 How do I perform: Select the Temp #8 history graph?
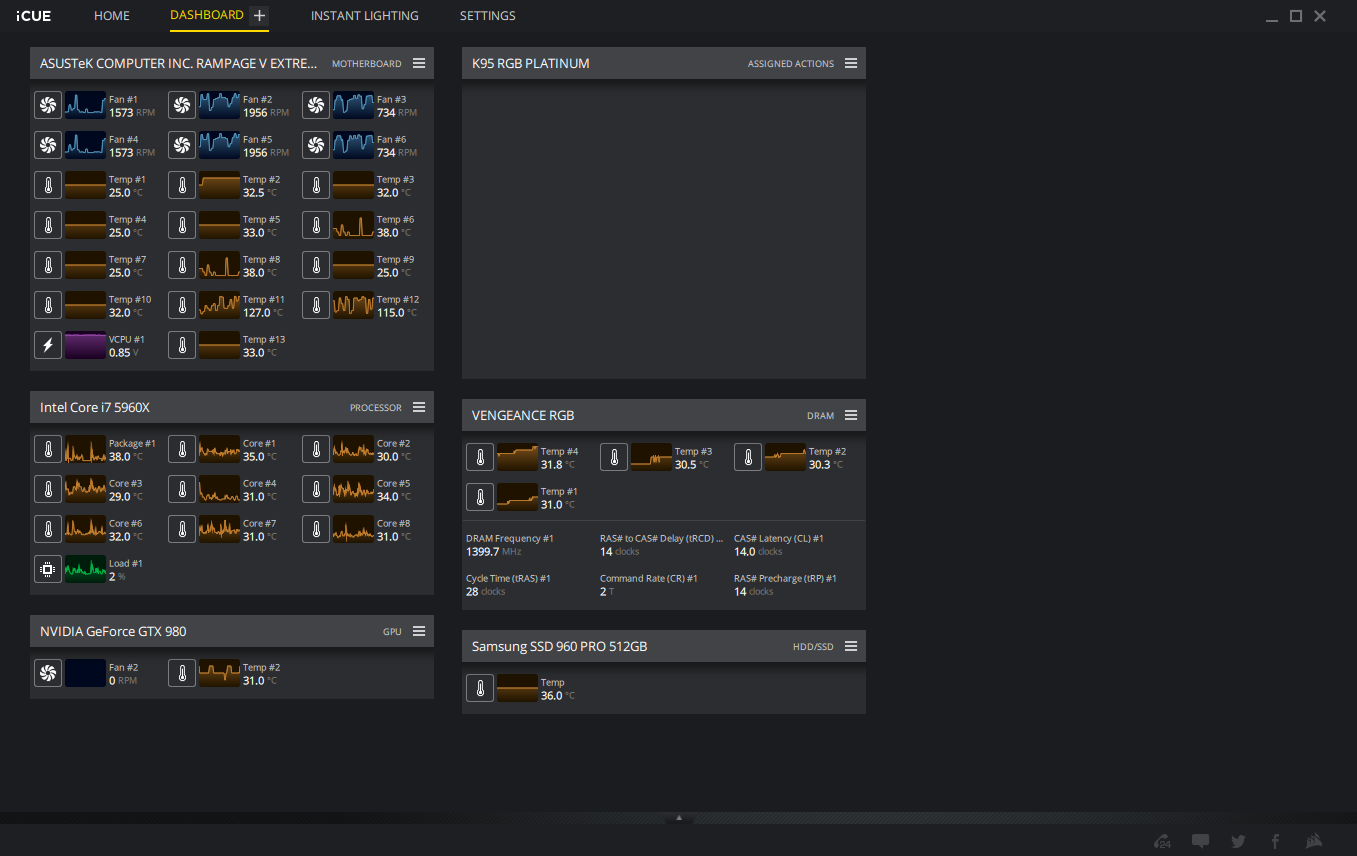[x=219, y=266]
